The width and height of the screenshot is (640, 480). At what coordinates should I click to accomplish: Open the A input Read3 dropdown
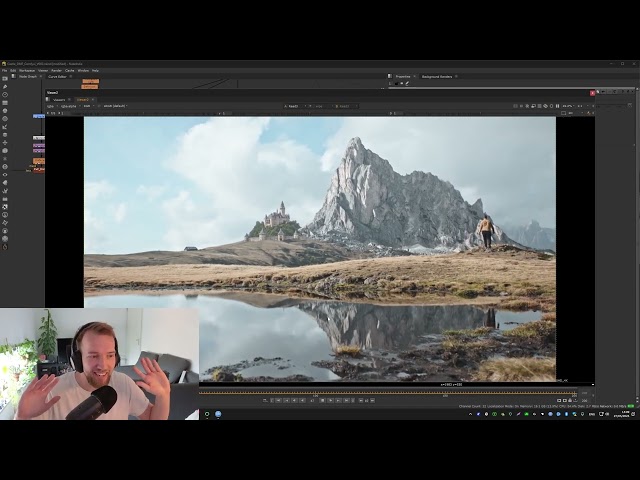click(x=295, y=106)
